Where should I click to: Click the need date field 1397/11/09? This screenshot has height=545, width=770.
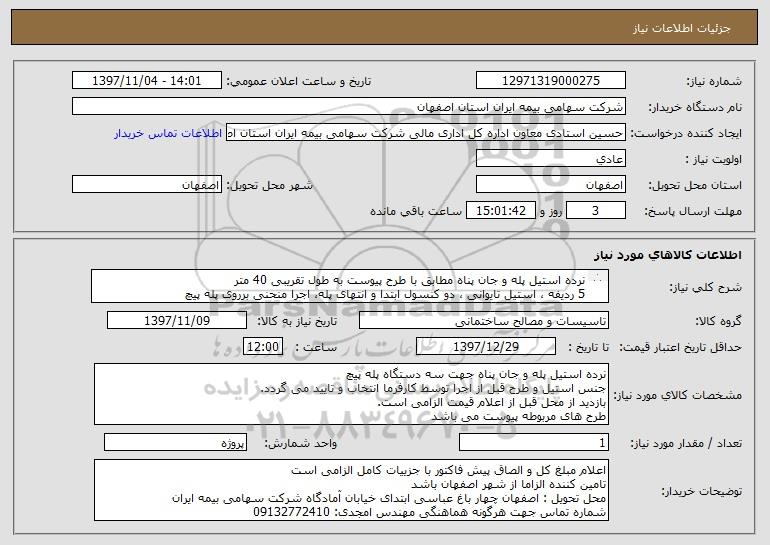pyautogui.click(x=177, y=321)
